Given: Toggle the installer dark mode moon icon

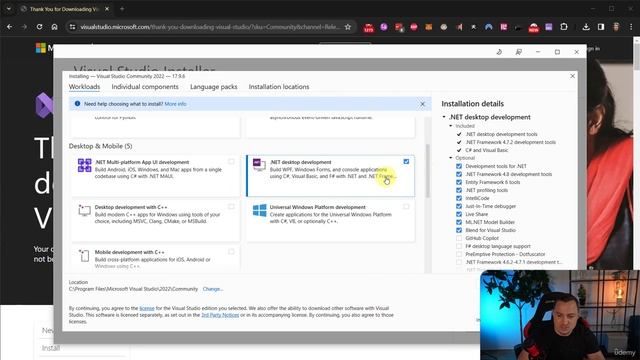Looking at the screenshot, I should (x=499, y=52).
